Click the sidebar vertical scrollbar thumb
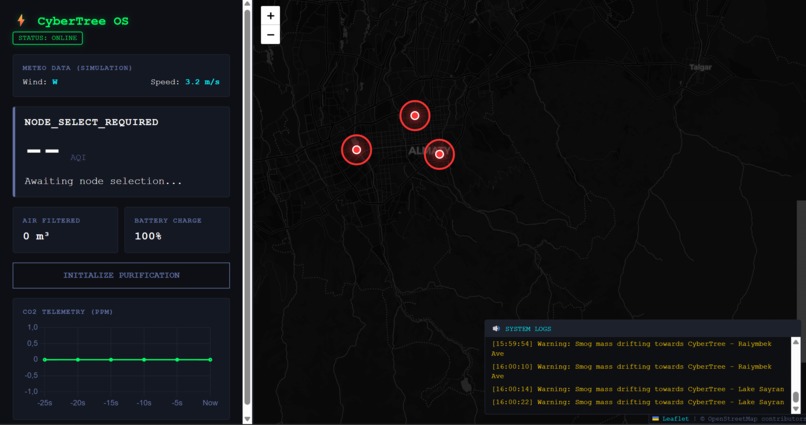Screen dimensions: 806x425 (x=247, y=207)
